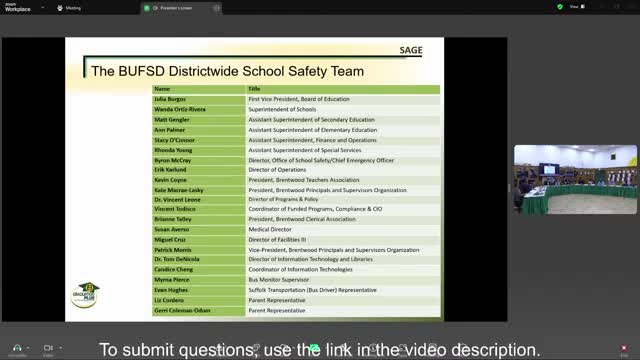Click 'Assistant Superintendent of Special Services'
The image size is (640, 360).
(x=305, y=150)
